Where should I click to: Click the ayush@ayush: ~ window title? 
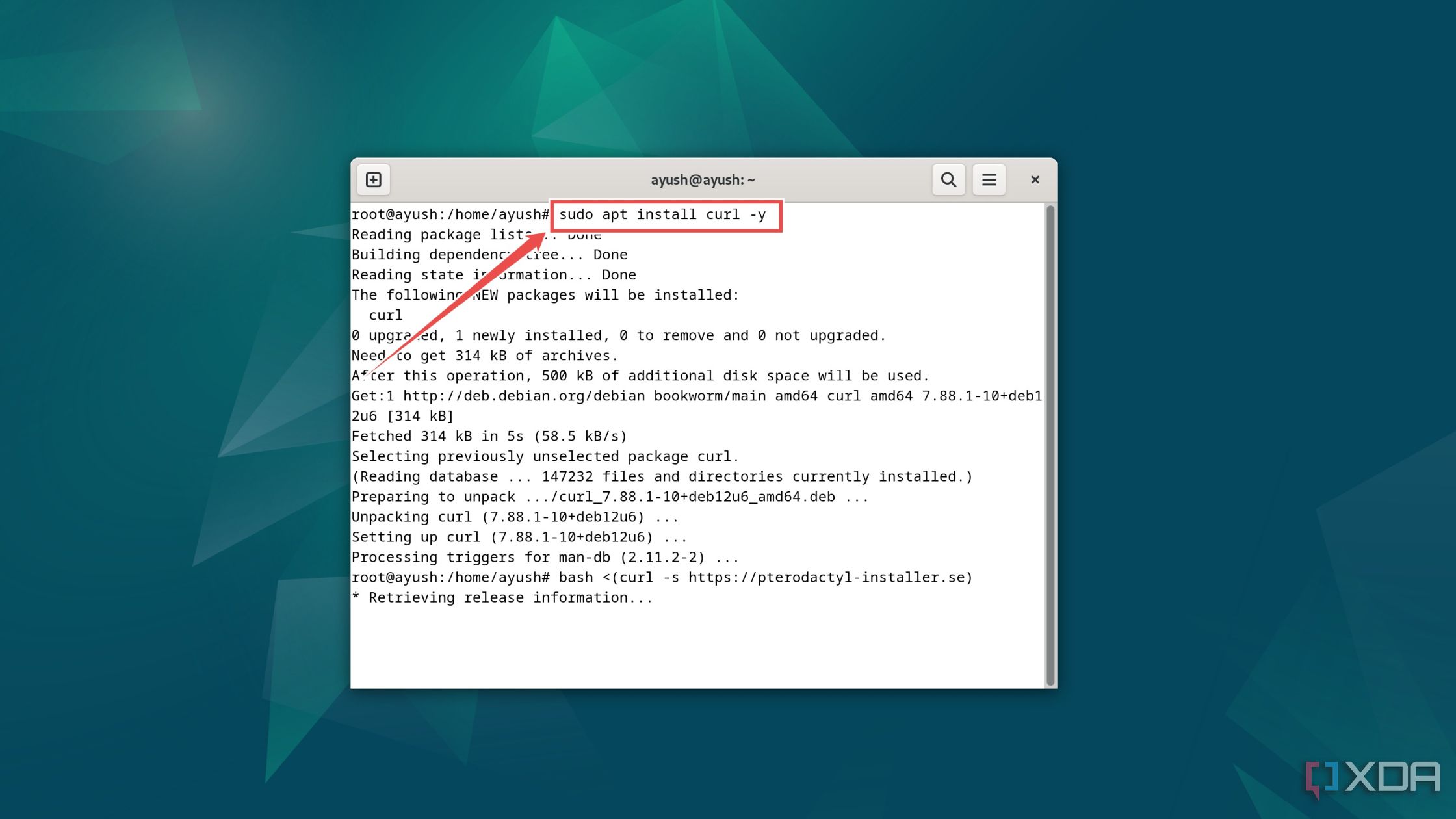[703, 180]
